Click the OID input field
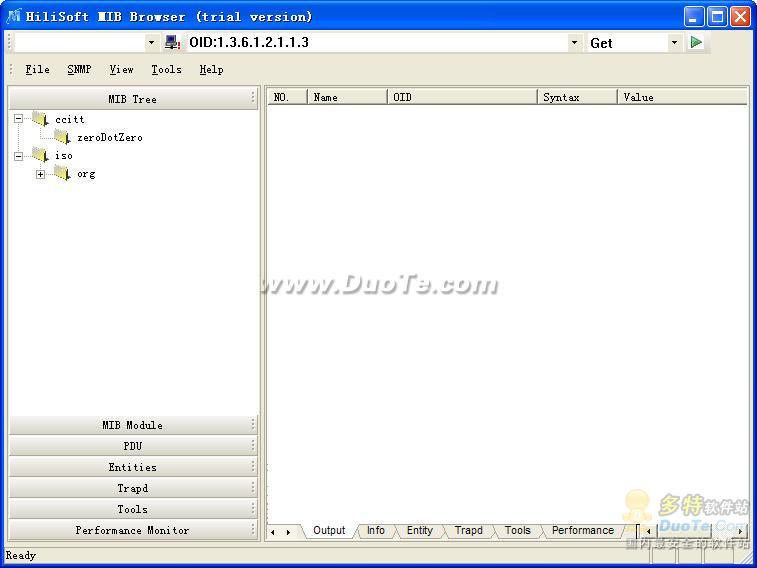Viewport: 757px width, 568px height. click(x=377, y=42)
